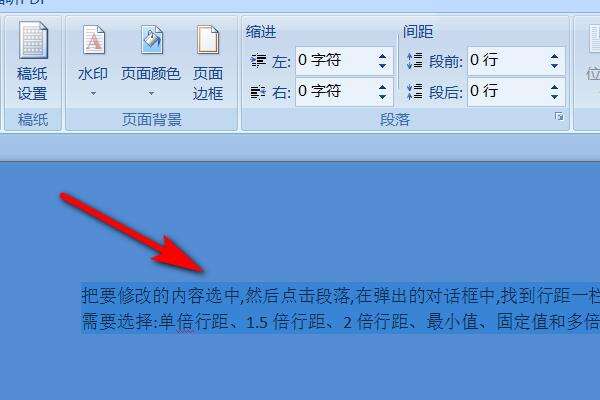
Task: Click the 段后 spacing-after icon
Action: point(414,92)
